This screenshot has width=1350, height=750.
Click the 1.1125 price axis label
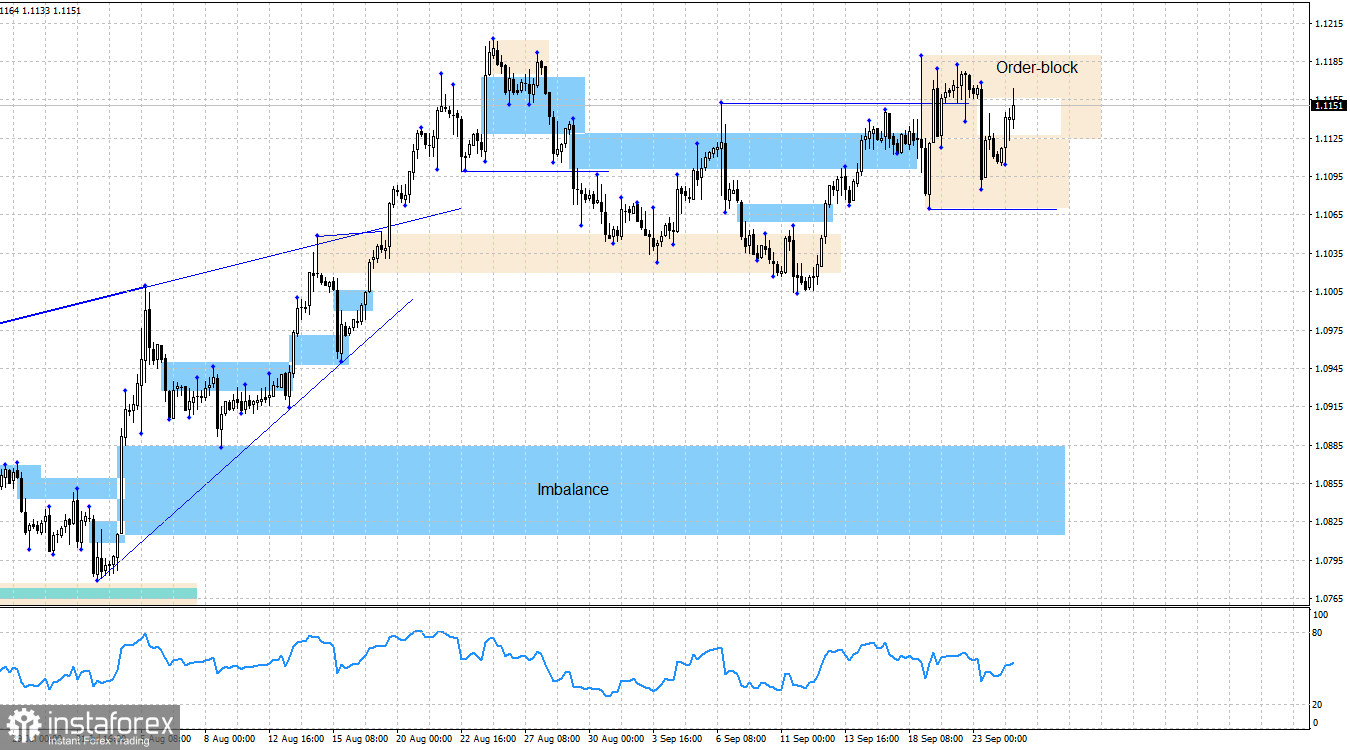(1329, 139)
